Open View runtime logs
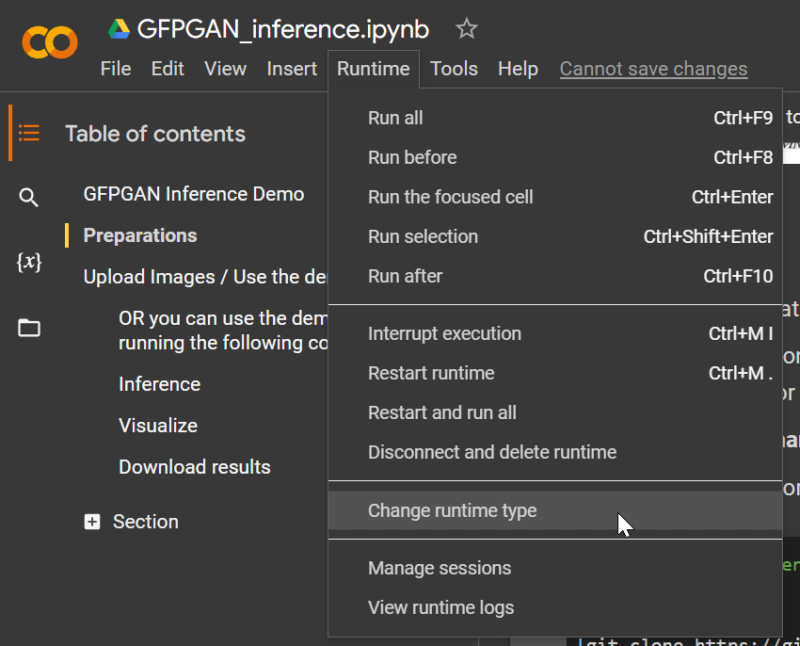800x646 pixels. pos(555,608)
